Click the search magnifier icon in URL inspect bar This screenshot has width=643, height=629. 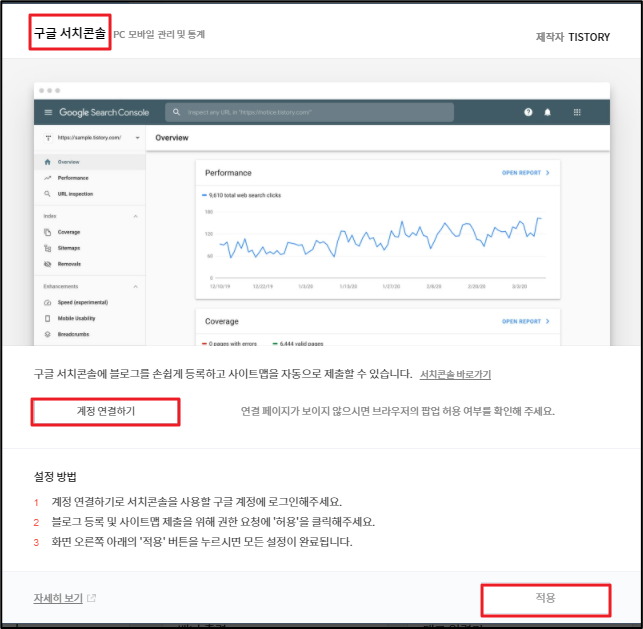click(x=176, y=112)
